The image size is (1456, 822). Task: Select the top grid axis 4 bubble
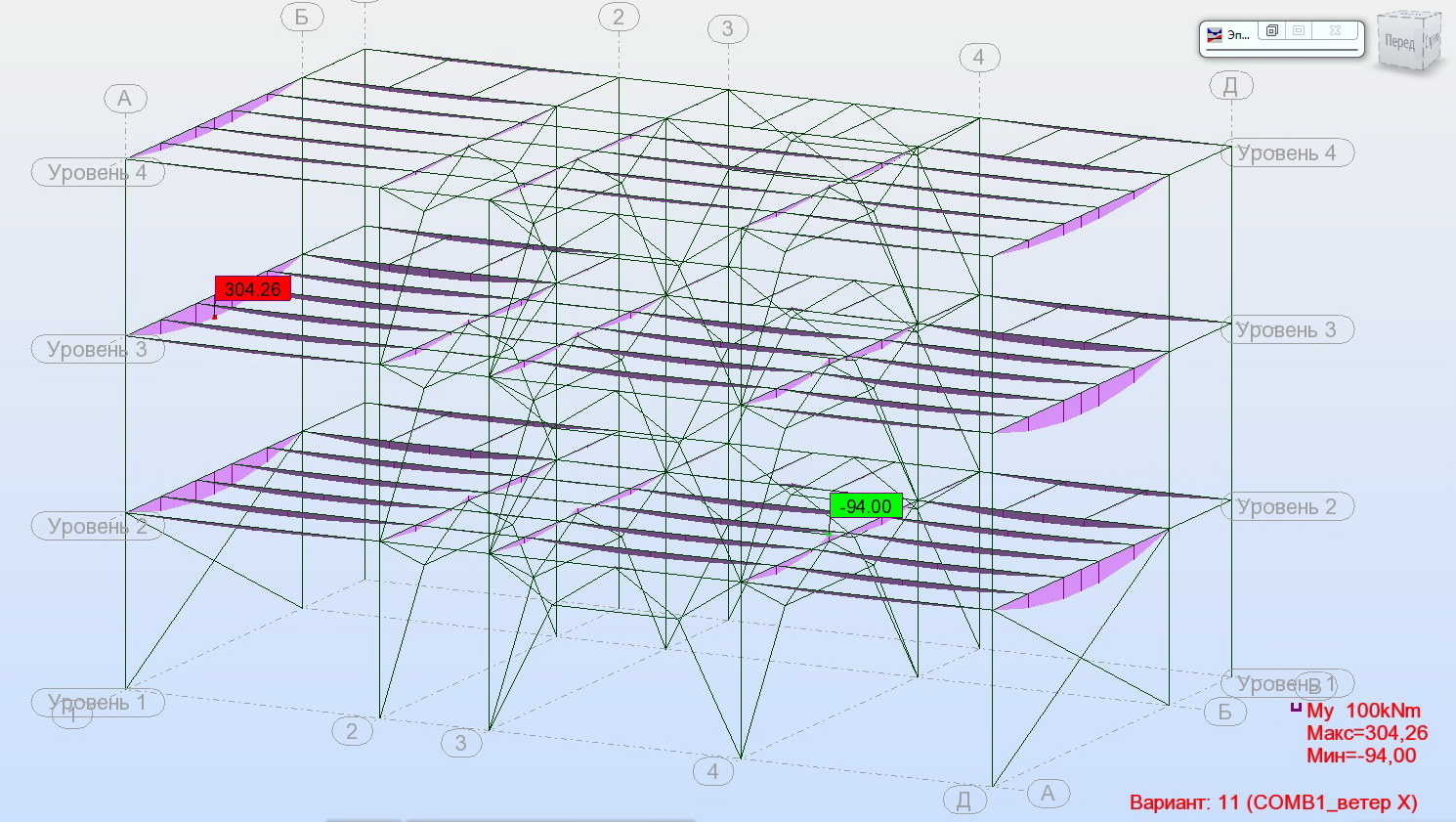tap(979, 58)
